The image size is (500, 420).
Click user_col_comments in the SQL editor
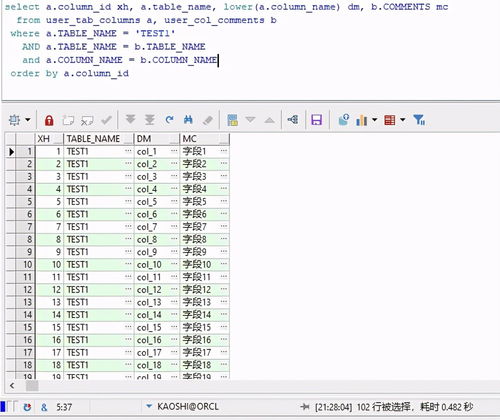coord(214,20)
